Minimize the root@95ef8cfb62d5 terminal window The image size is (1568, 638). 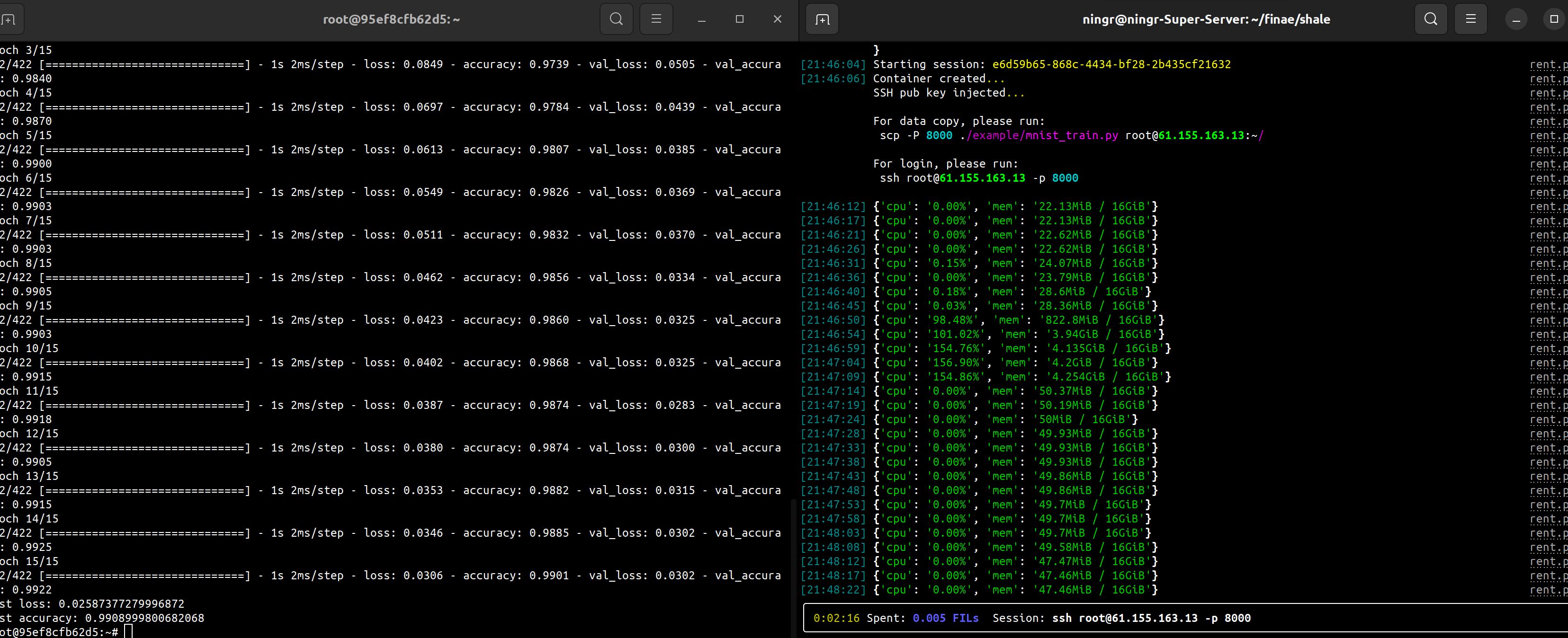click(x=702, y=19)
